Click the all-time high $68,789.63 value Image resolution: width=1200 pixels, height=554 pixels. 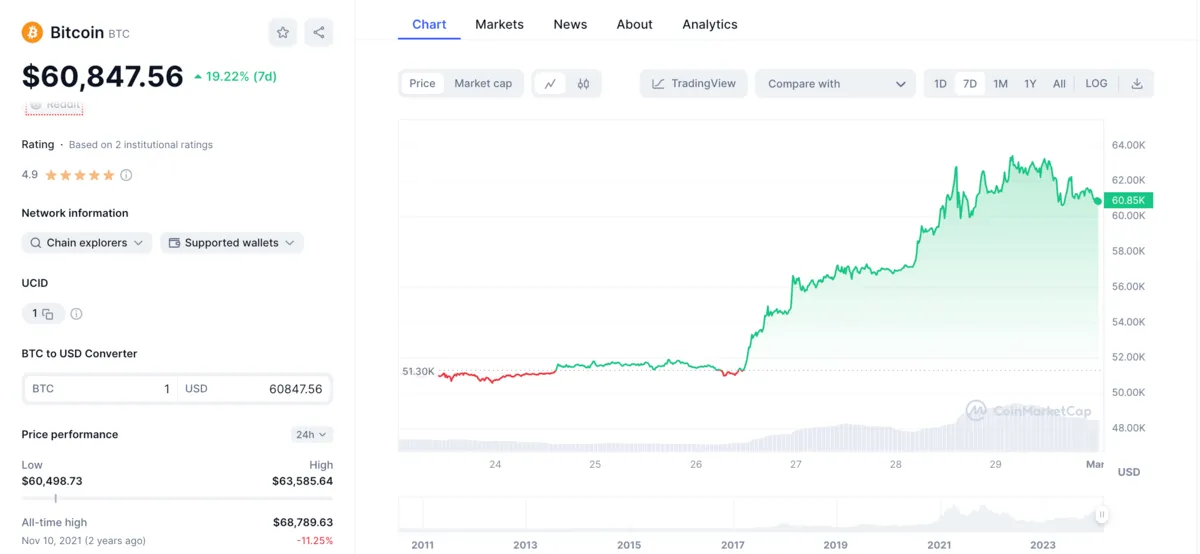coord(302,522)
